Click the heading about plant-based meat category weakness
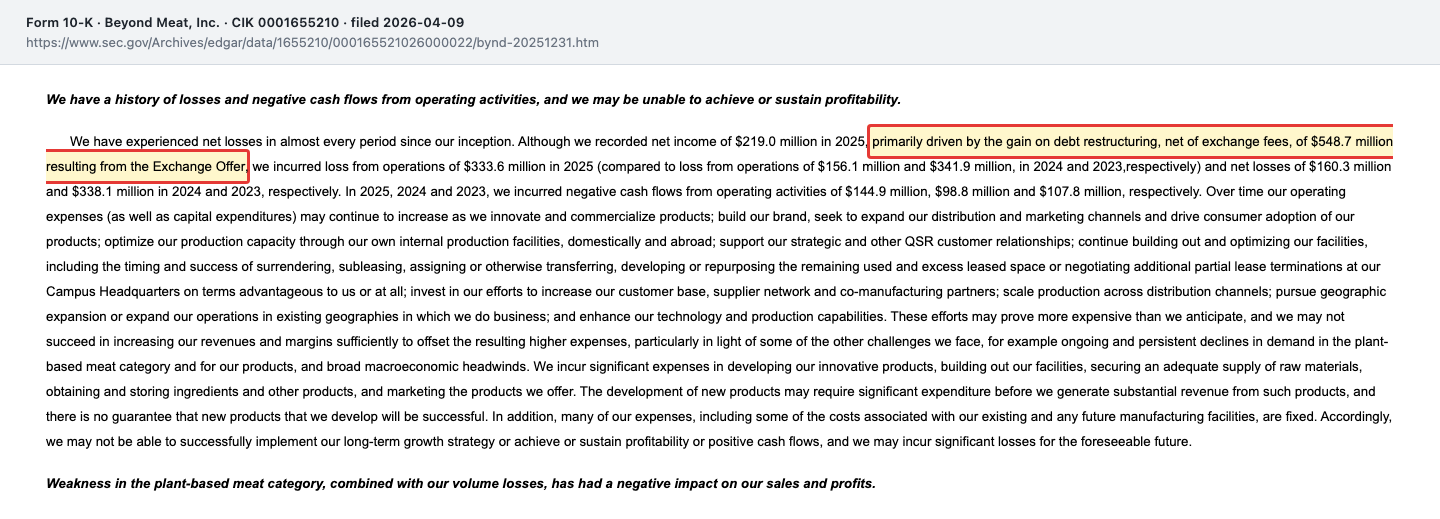This screenshot has height=519, width=1440. click(461, 483)
